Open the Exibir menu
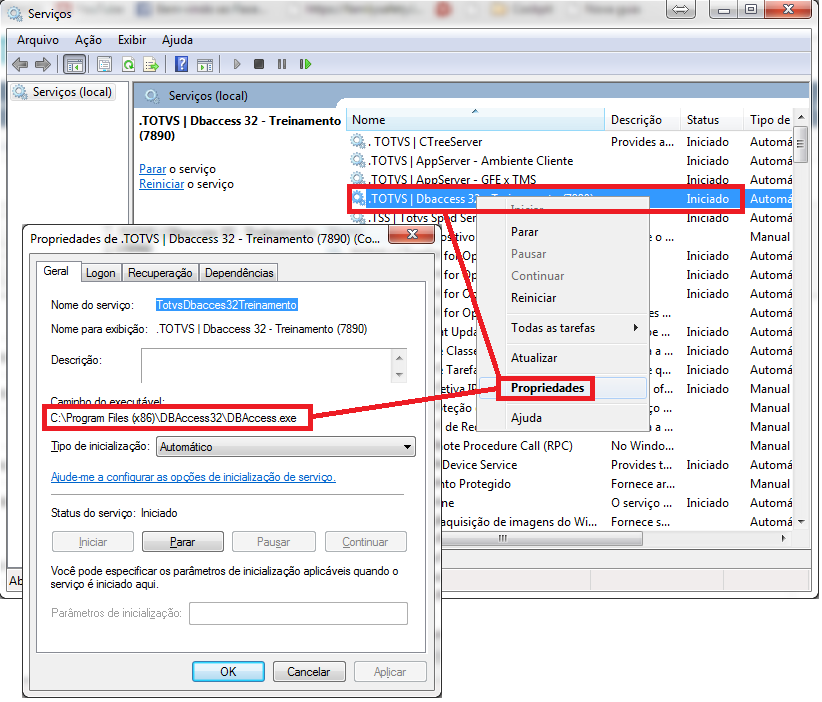822x702 pixels. point(132,40)
